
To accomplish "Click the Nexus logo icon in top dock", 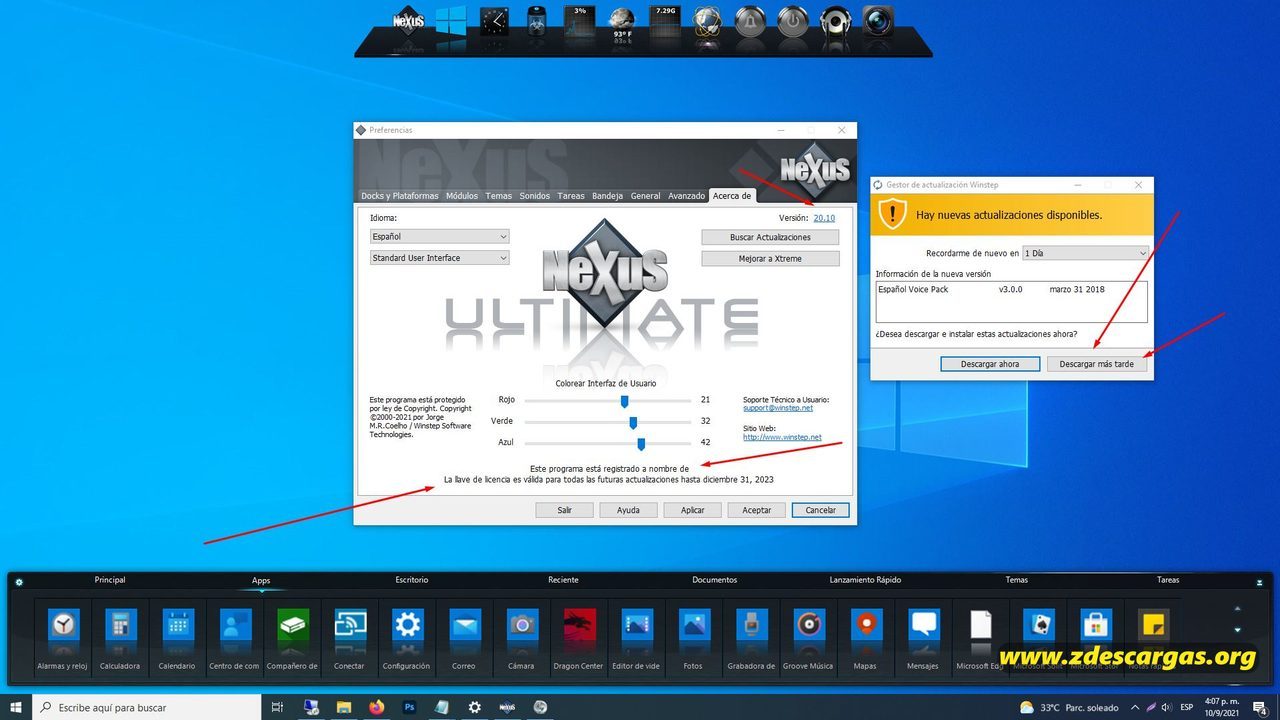I will pyautogui.click(x=408, y=21).
